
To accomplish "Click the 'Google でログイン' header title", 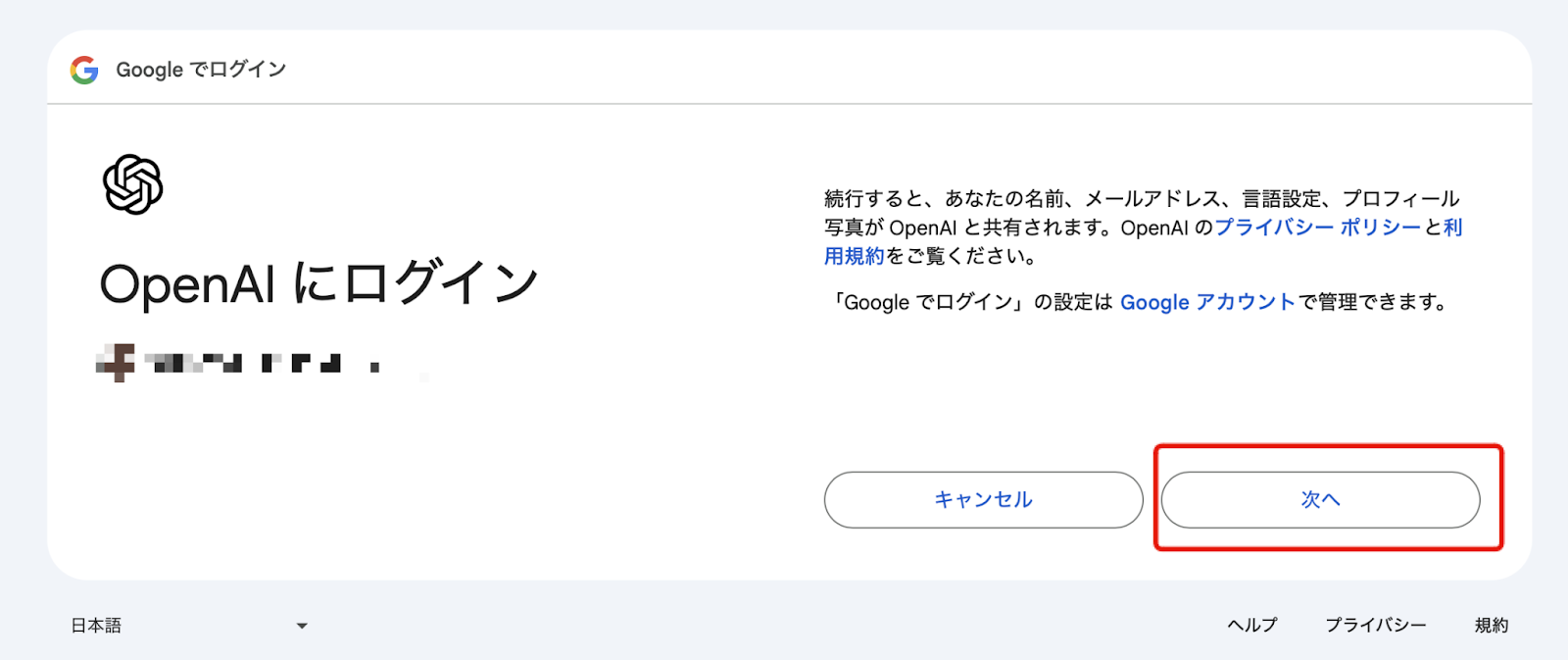I will (x=201, y=70).
